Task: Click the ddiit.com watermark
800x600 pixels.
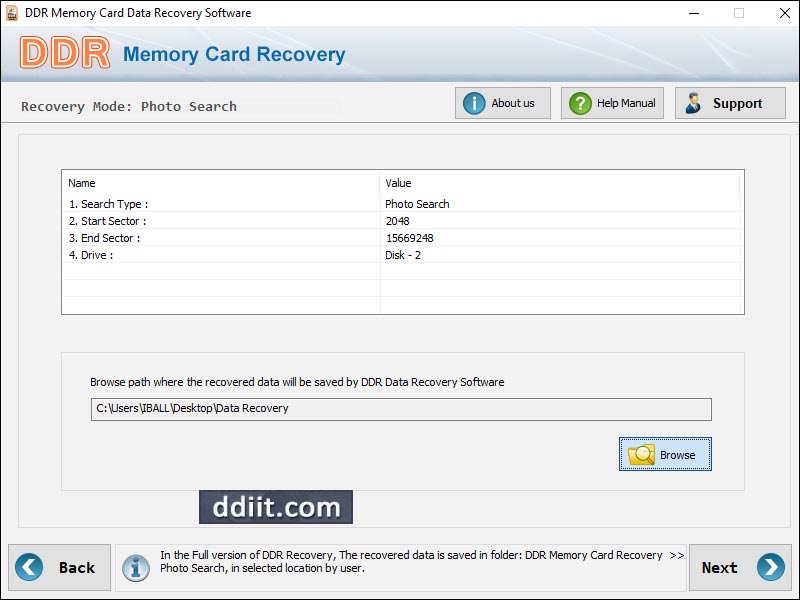Action: tap(276, 507)
